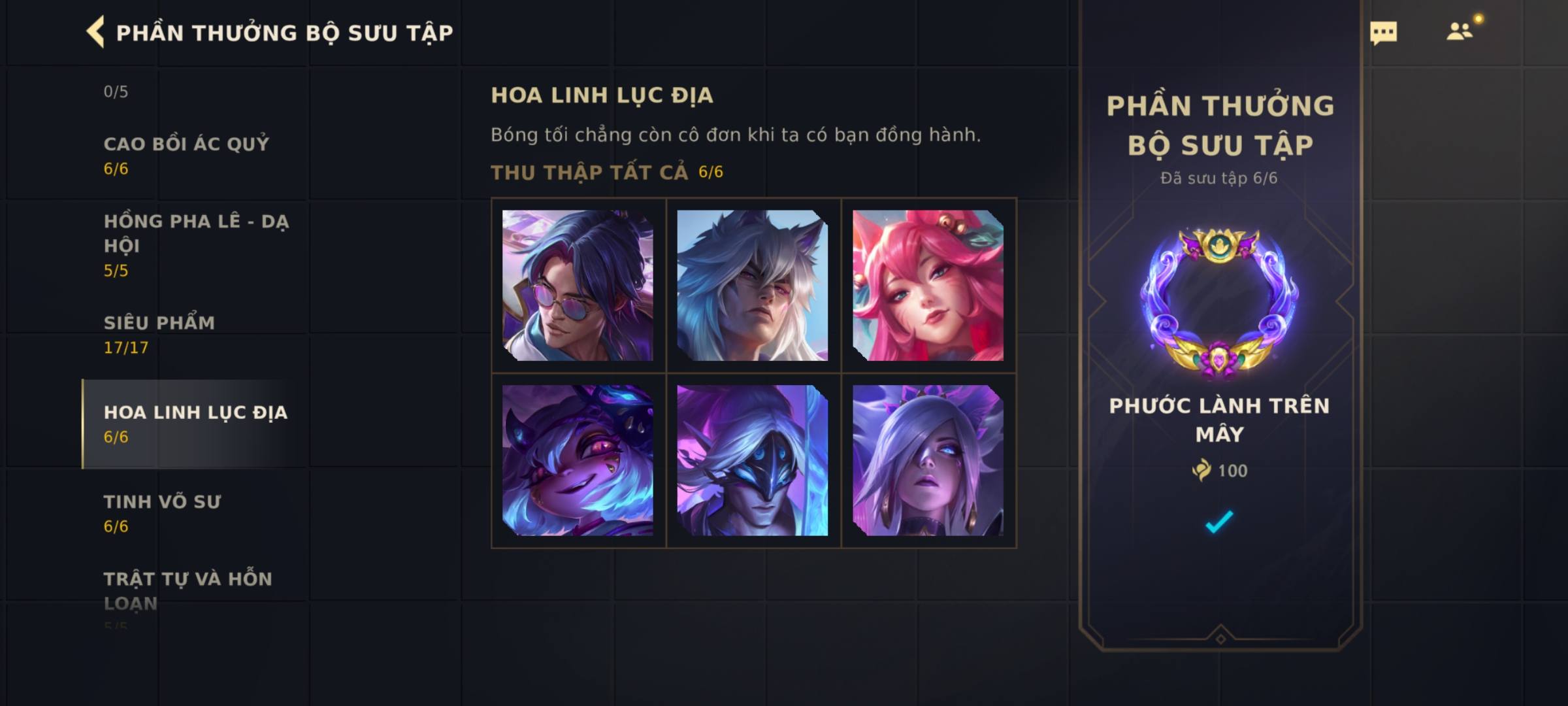Open the pink-haired fox girl portrait
The width and height of the screenshot is (1568, 706).
928,285
